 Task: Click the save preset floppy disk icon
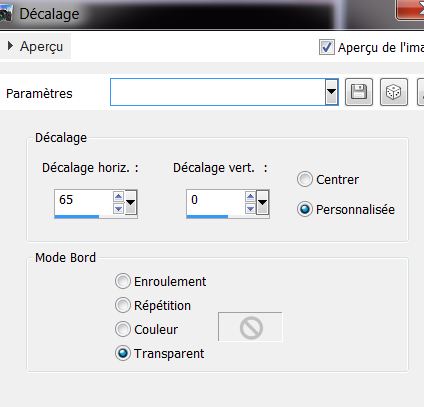pos(359,92)
